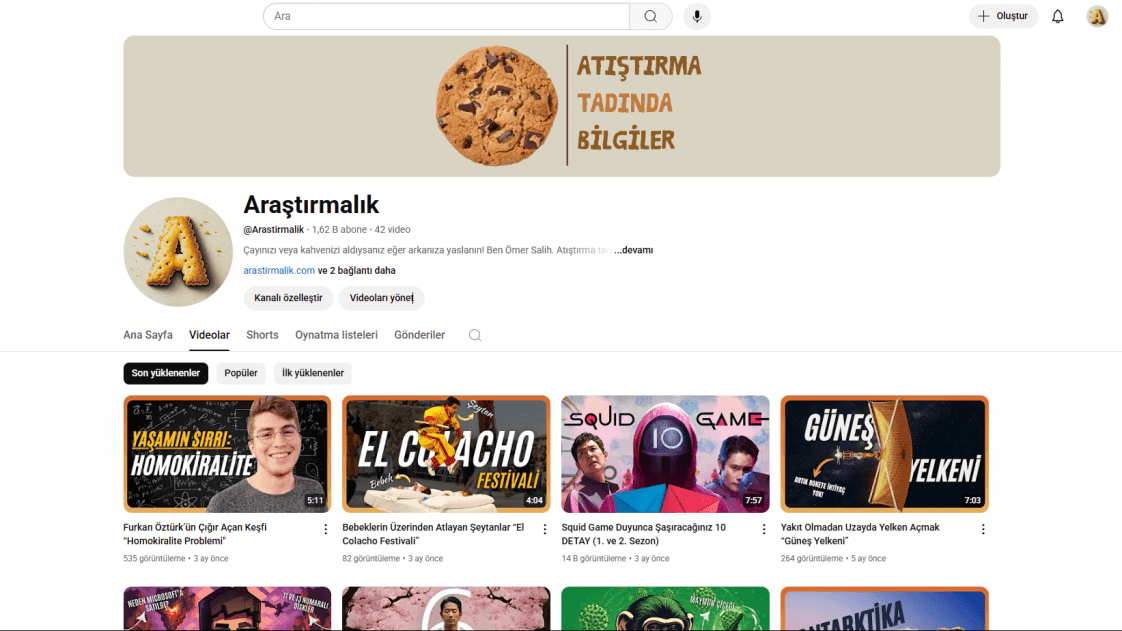Switch to the Shorts tab

[x=262, y=335]
